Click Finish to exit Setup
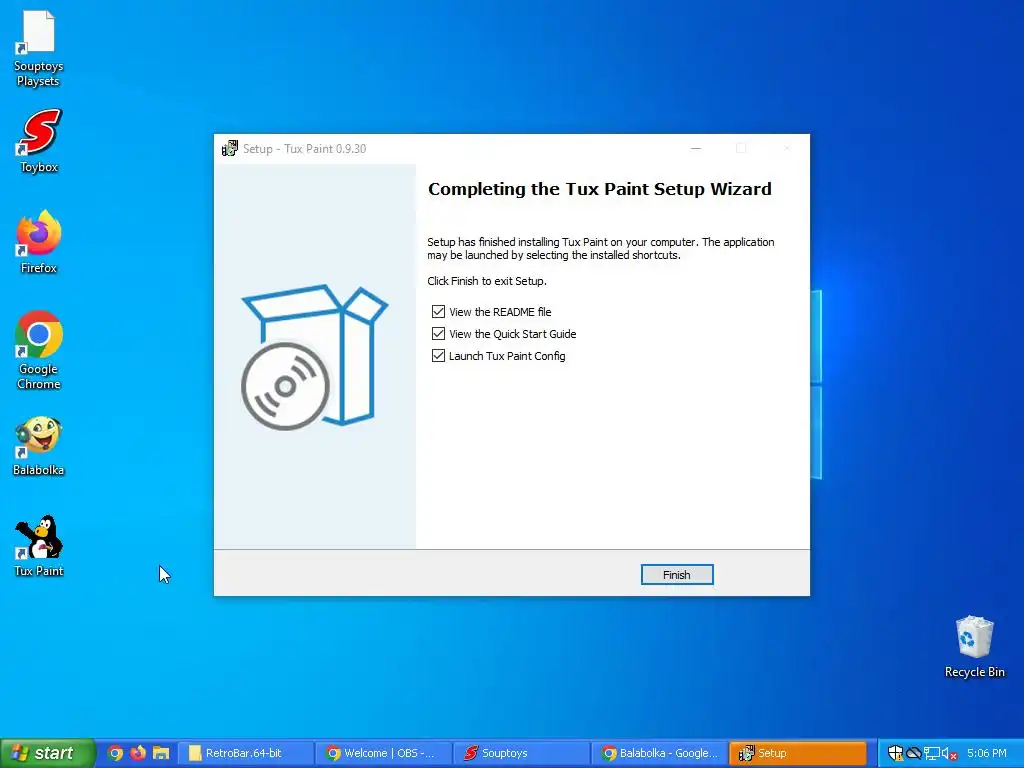The image size is (1024, 768). (x=677, y=575)
